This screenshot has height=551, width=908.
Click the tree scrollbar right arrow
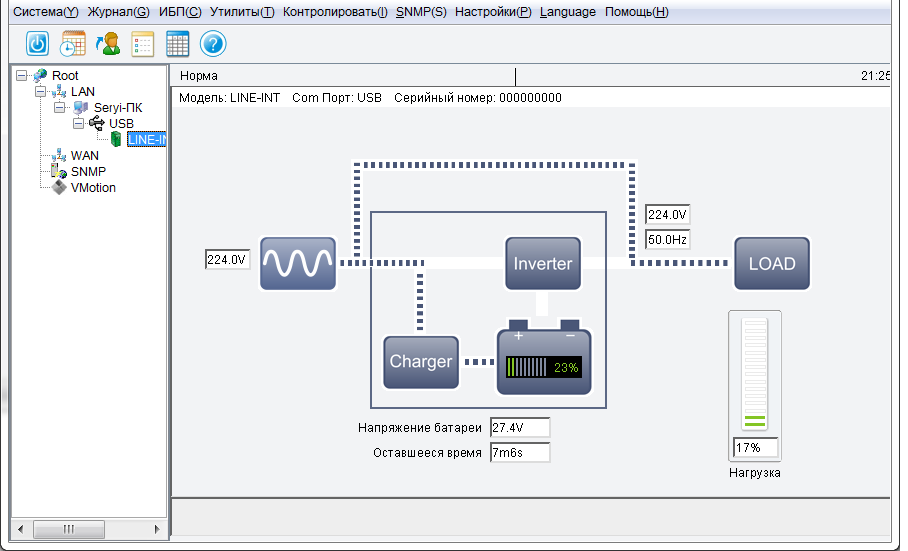(x=157, y=529)
